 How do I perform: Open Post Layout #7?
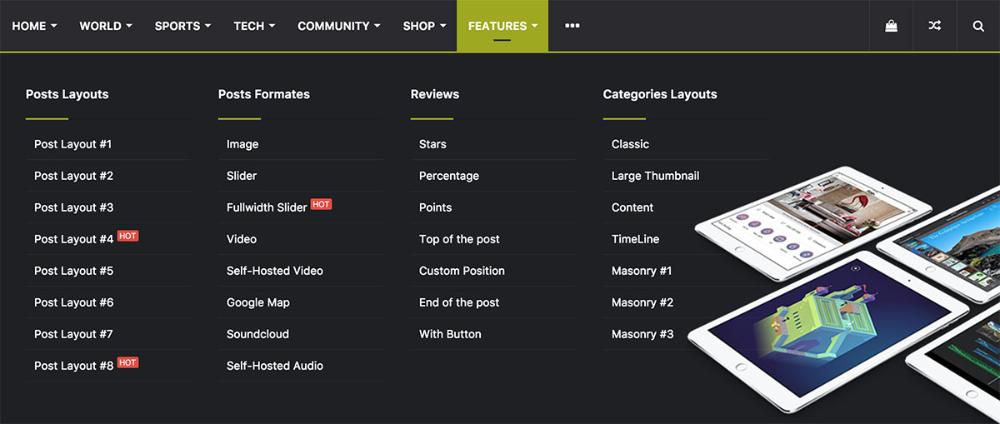[73, 334]
